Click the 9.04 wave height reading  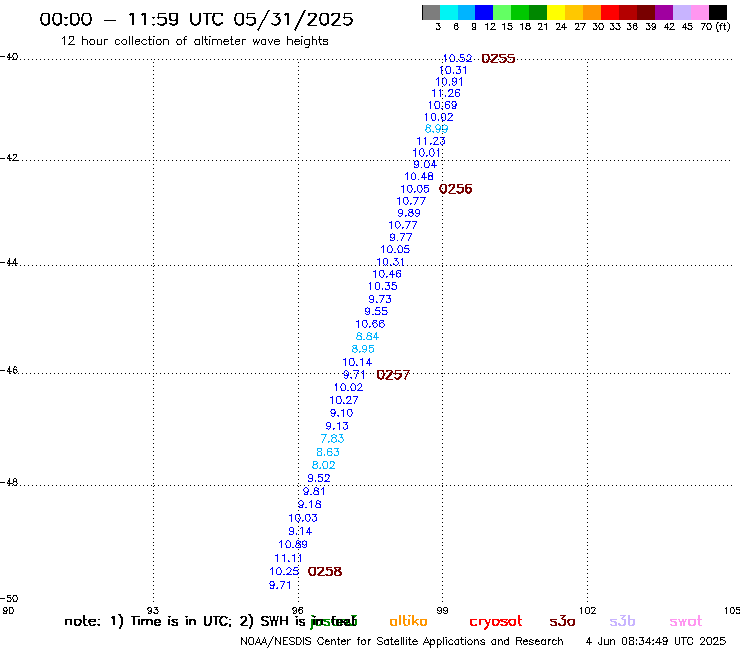click(x=425, y=165)
